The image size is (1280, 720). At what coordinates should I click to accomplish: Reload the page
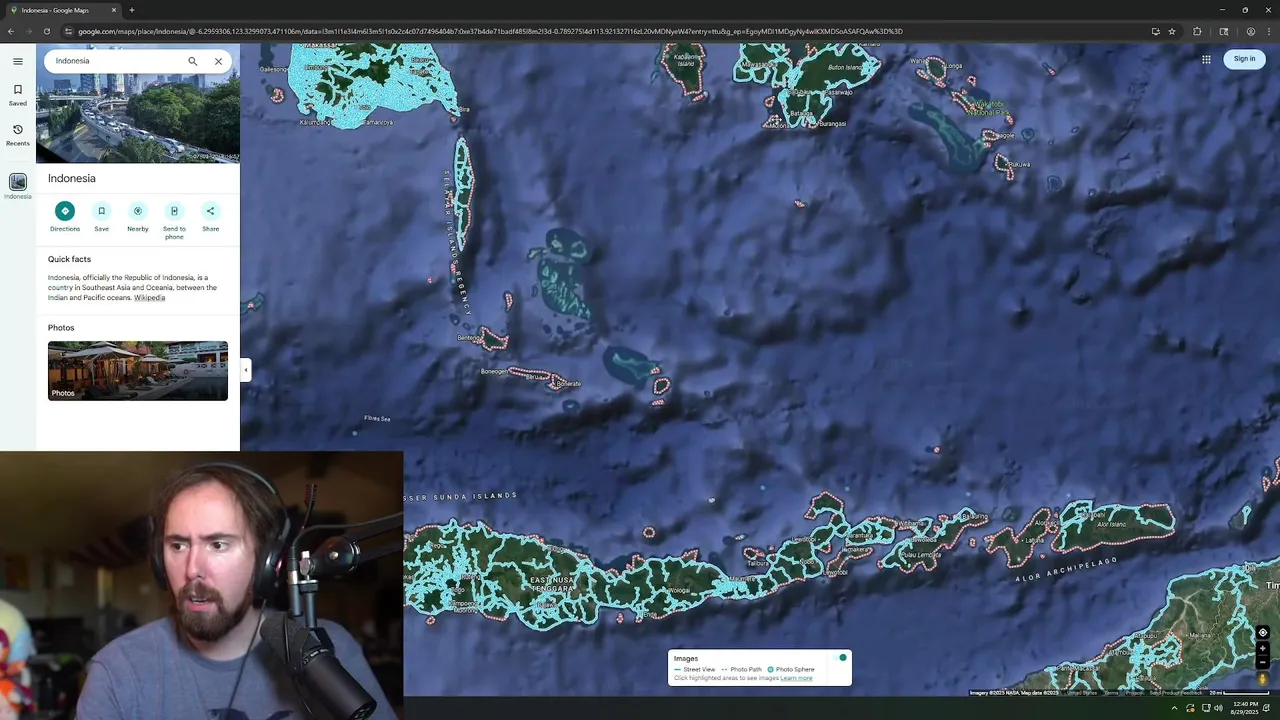coord(46,31)
